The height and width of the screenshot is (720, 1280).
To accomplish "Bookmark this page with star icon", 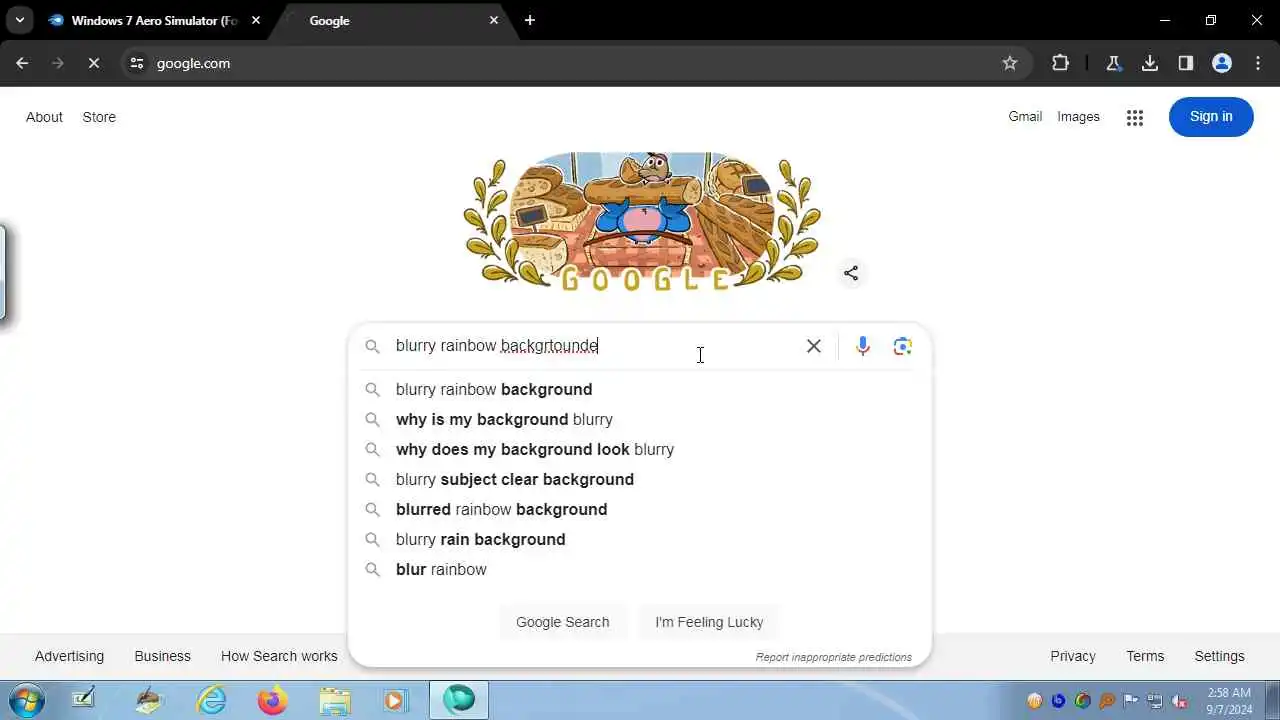I will 1010,63.
